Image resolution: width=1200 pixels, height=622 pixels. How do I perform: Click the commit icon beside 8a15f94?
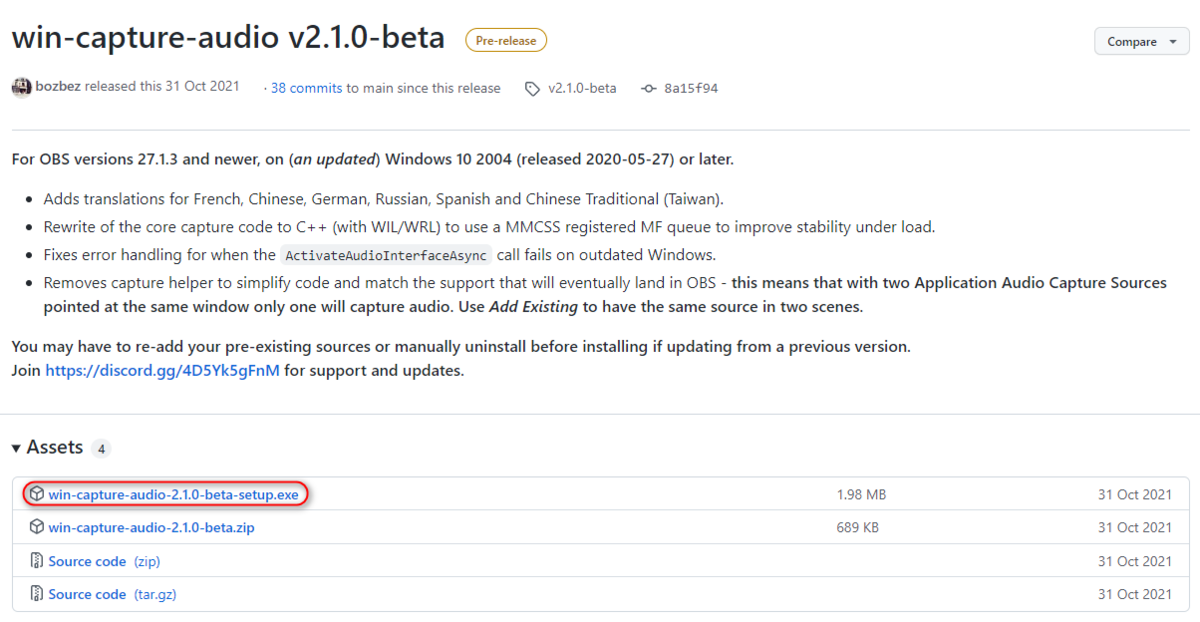tap(648, 88)
